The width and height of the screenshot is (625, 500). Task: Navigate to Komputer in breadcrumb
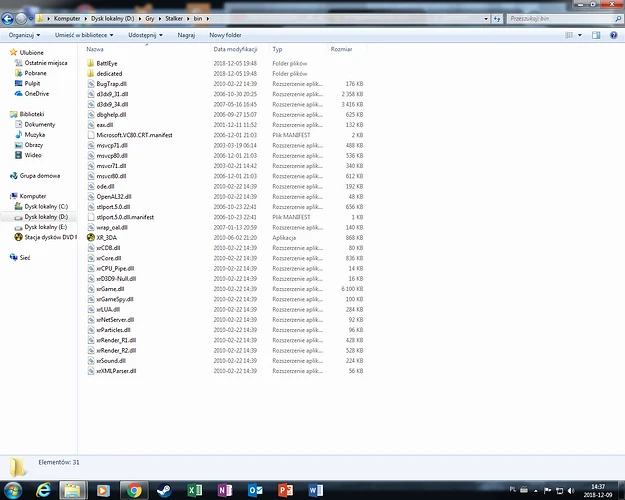click(67, 18)
